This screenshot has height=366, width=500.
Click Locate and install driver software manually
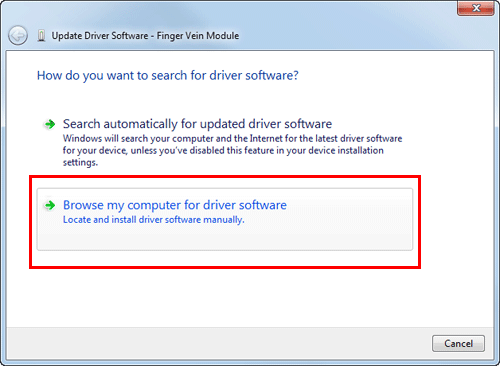(x=154, y=220)
